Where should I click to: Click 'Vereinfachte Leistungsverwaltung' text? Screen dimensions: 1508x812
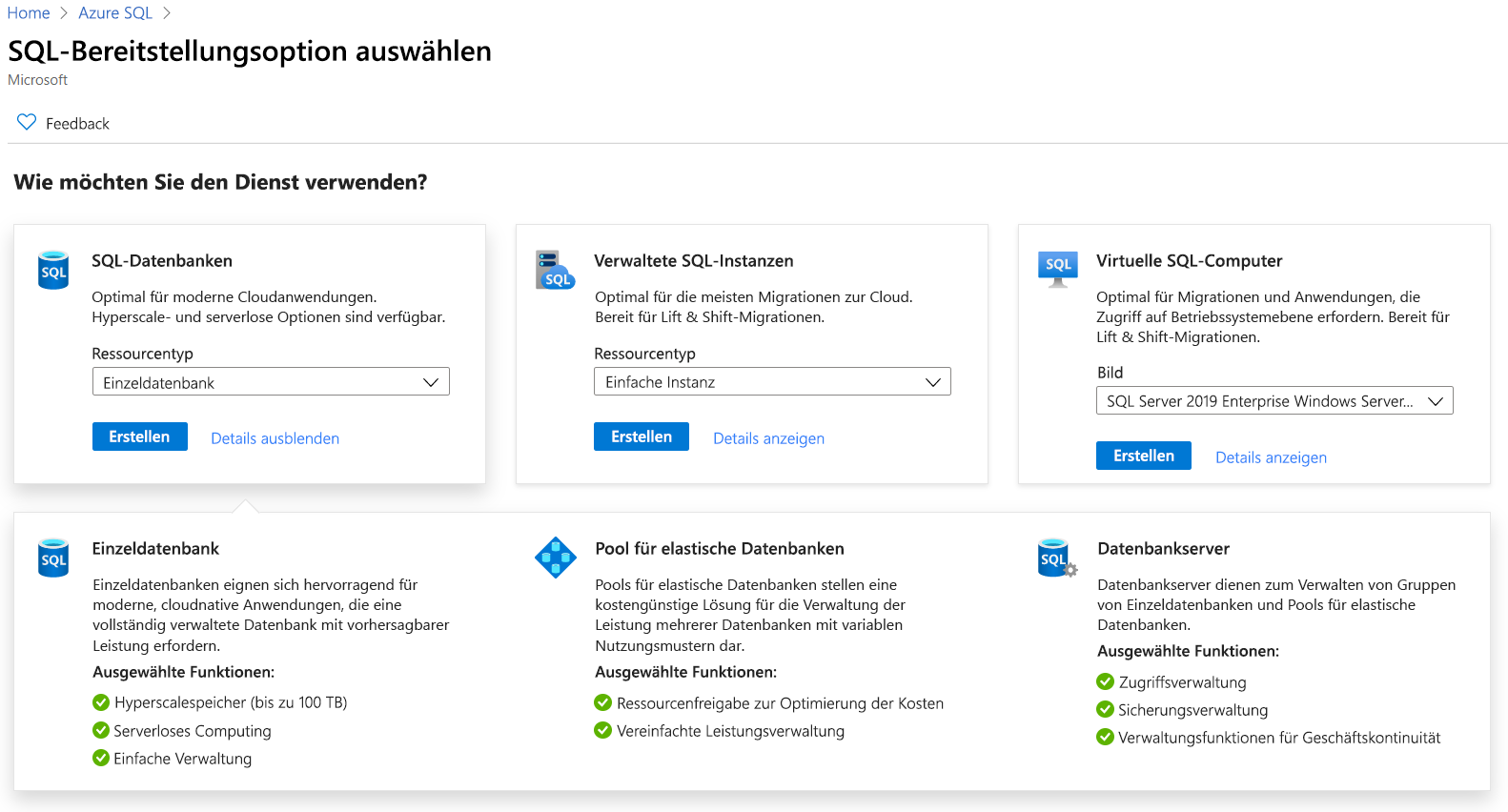click(730, 731)
